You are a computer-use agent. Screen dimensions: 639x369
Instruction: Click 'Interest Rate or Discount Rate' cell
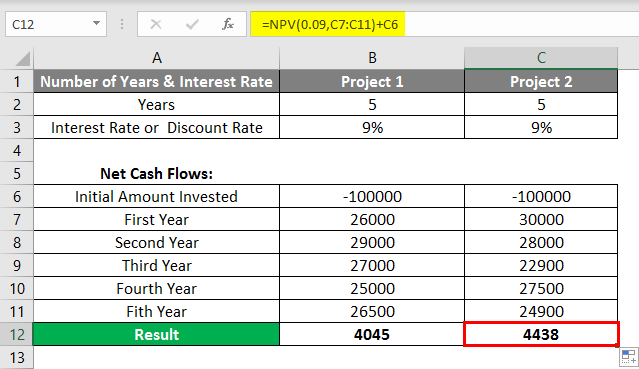pyautogui.click(x=156, y=128)
